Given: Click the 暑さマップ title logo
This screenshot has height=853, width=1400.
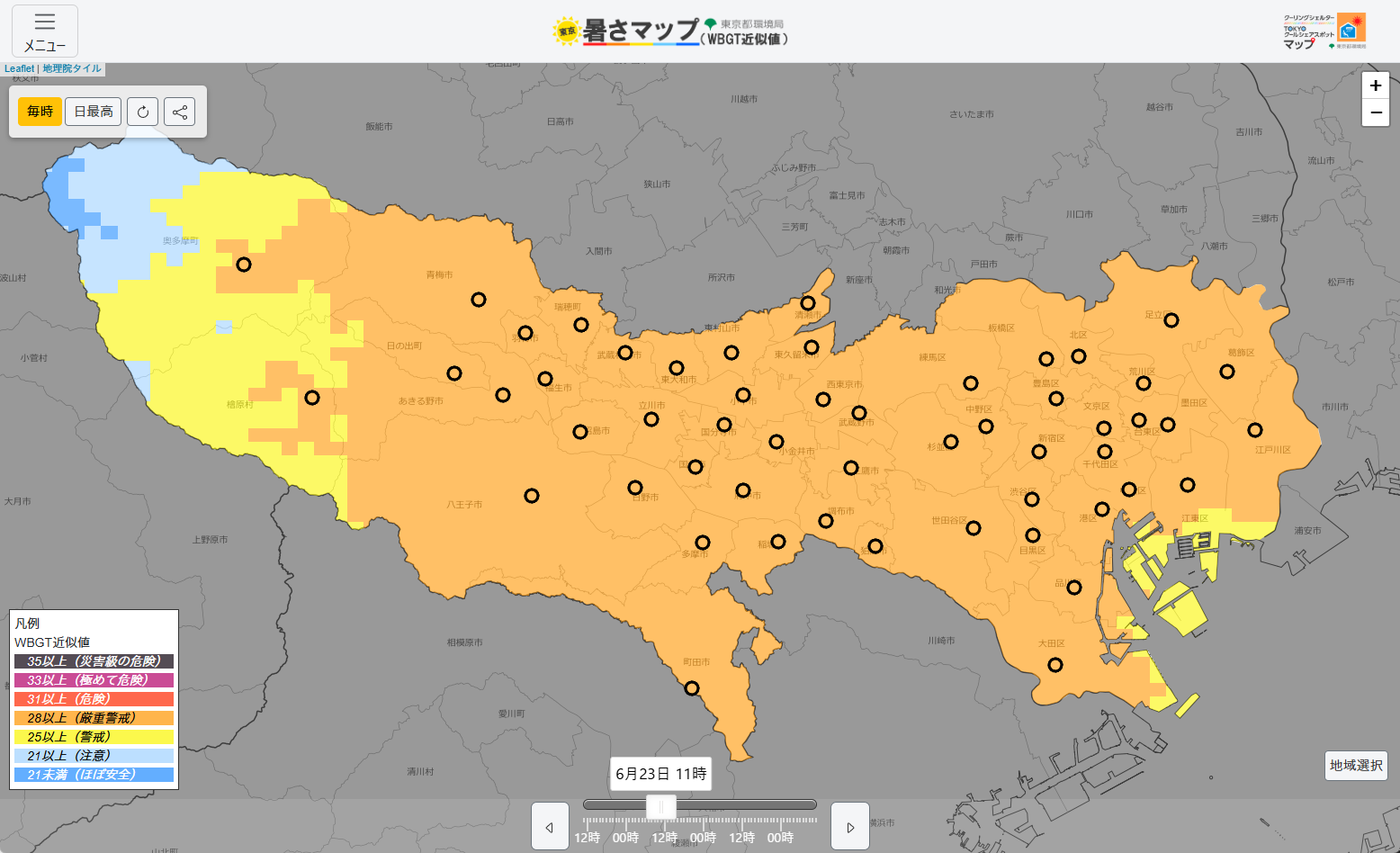Looking at the screenshot, I should coord(670,31).
